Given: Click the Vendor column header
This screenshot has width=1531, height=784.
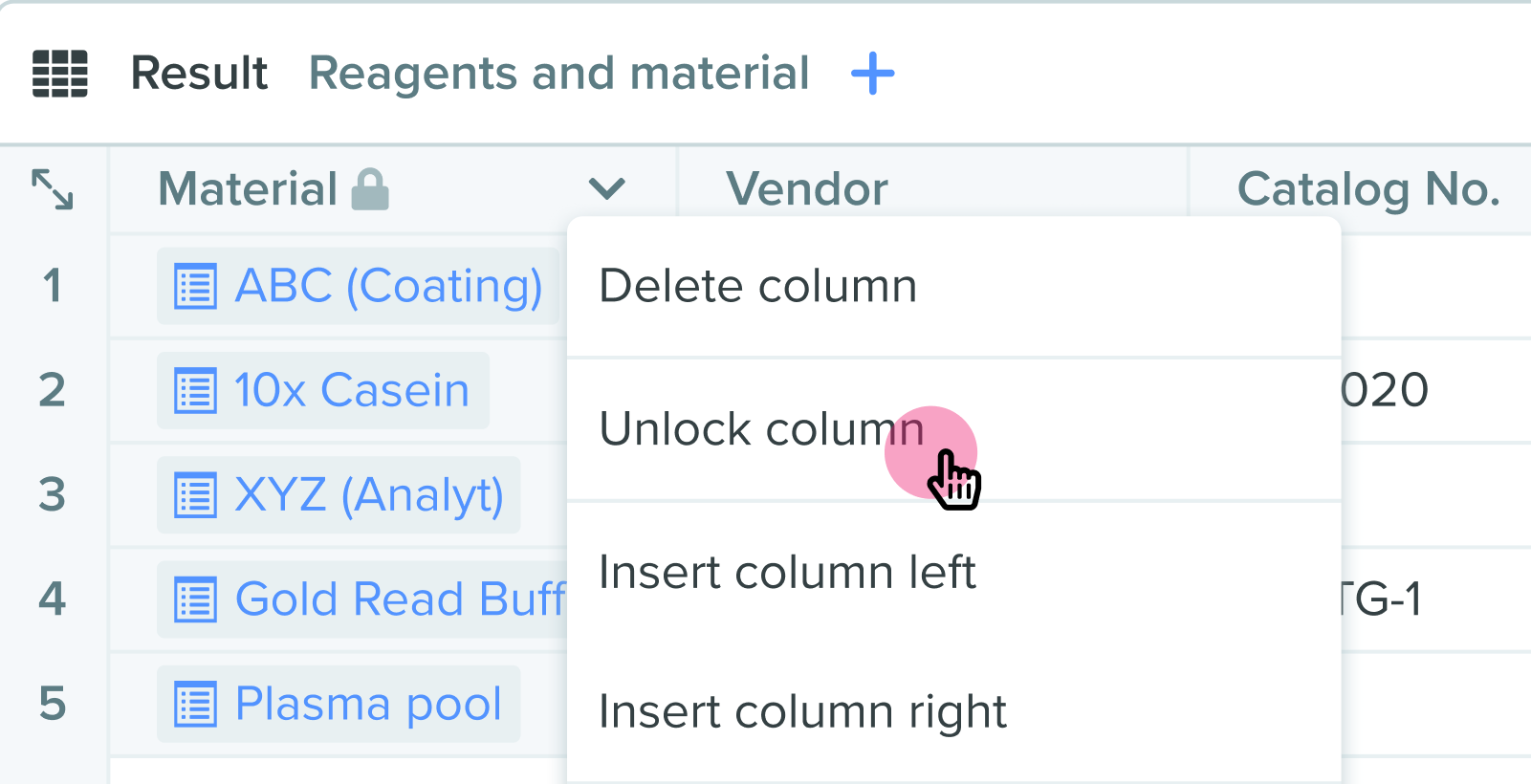Looking at the screenshot, I should [807, 189].
